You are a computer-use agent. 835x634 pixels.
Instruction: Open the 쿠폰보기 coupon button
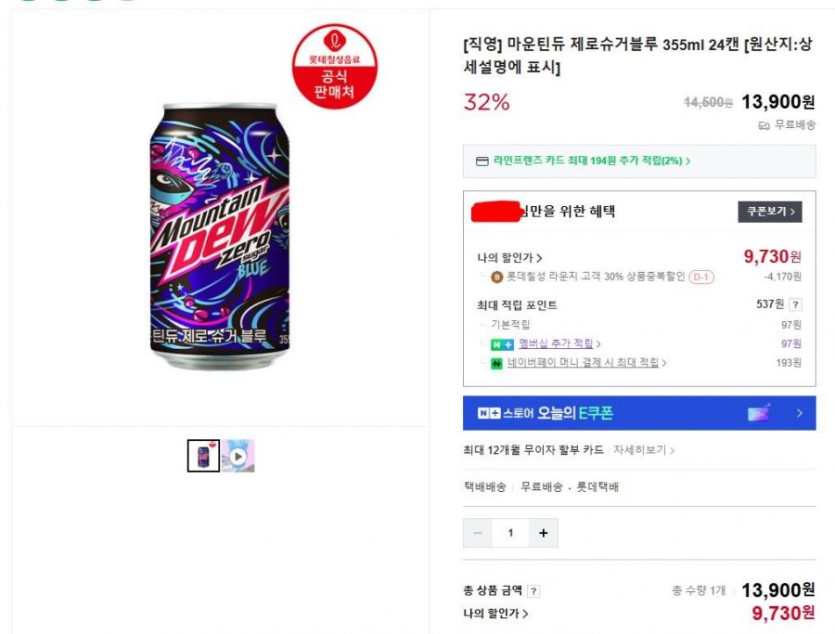point(769,212)
